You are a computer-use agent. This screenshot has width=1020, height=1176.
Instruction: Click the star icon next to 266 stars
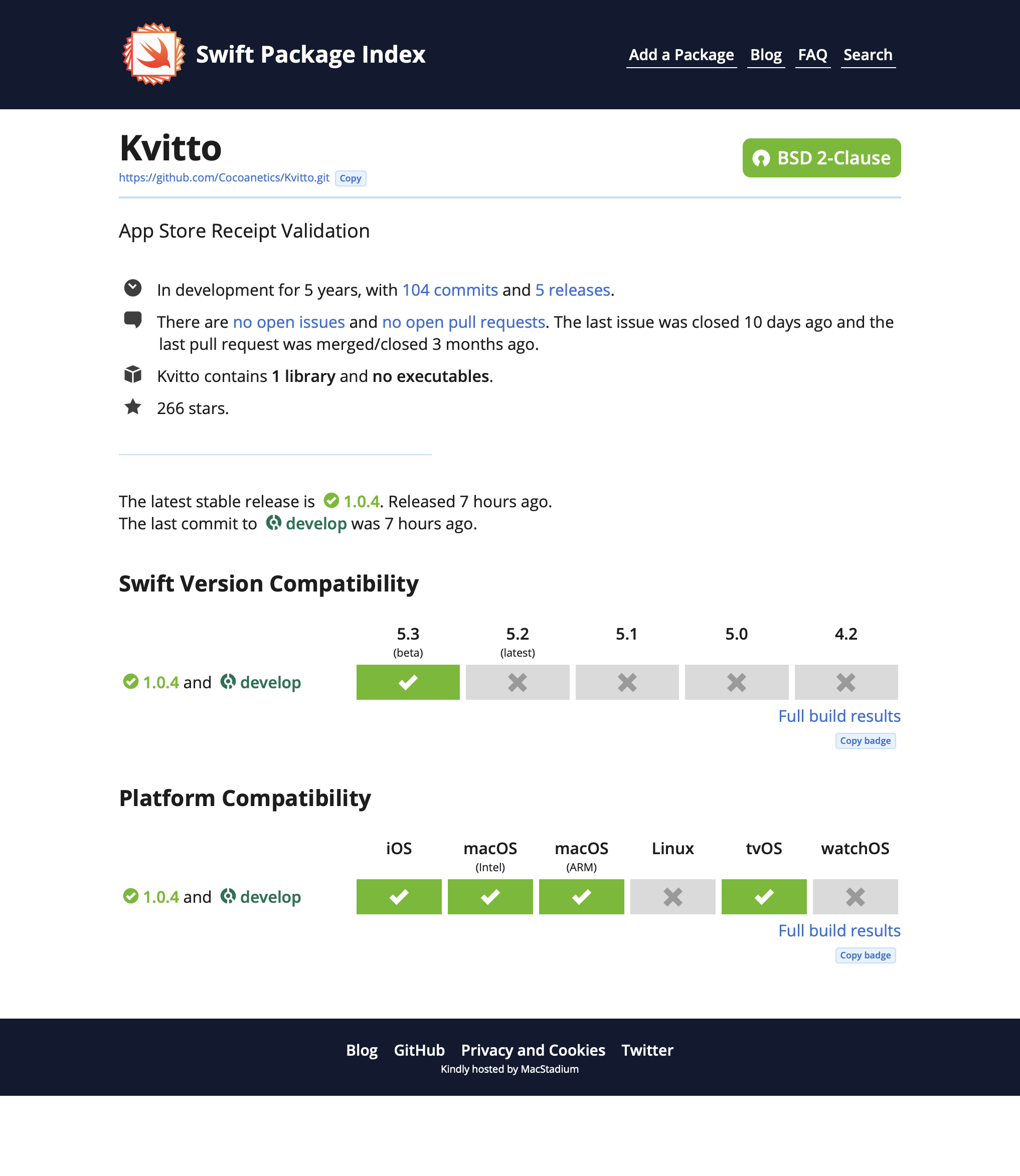tap(132, 406)
